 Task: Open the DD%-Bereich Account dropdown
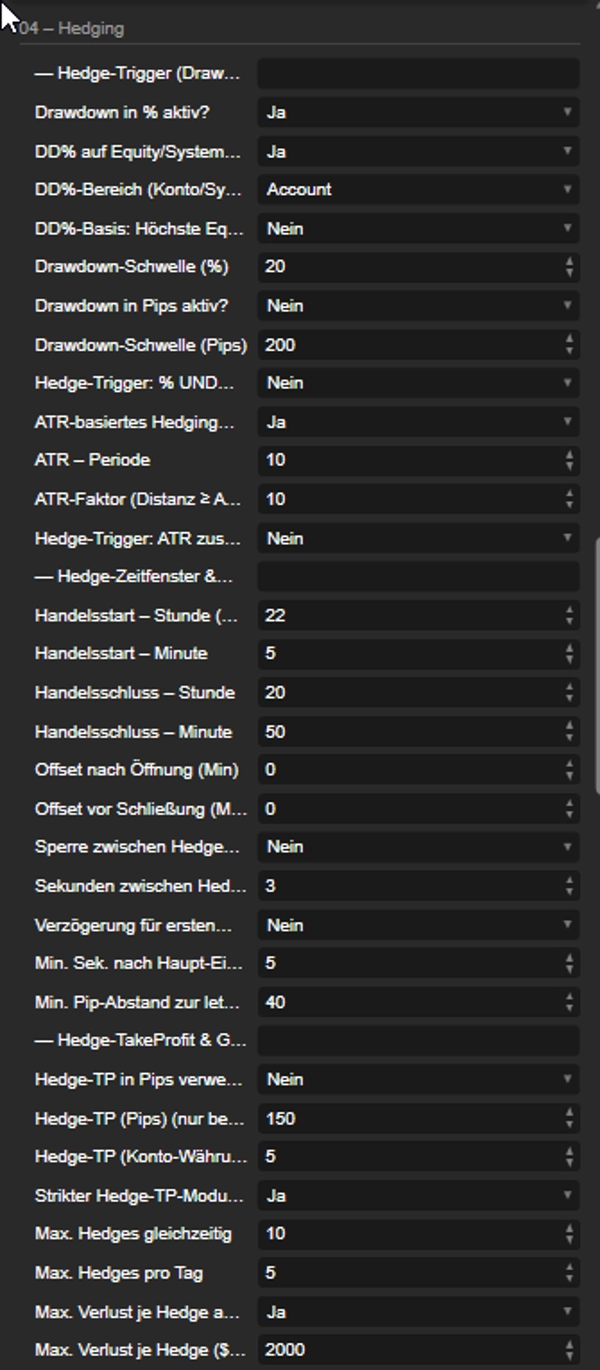(x=418, y=189)
